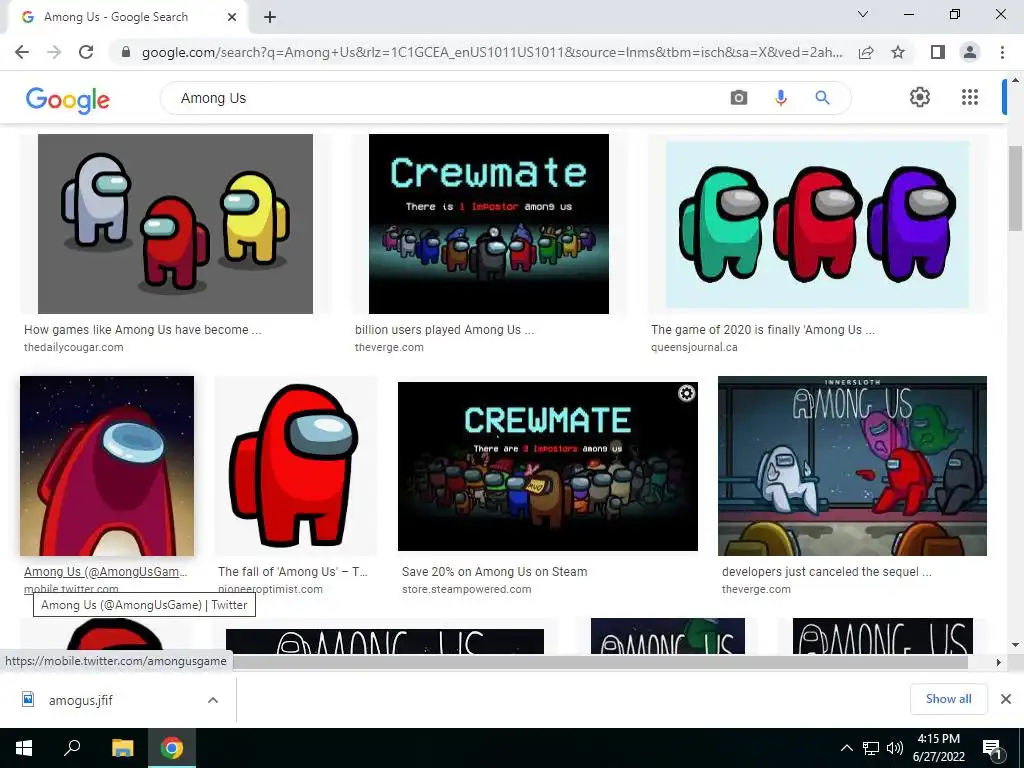
Task: Click the scroll down arrow of page scrollbar
Action: pos(1015,645)
